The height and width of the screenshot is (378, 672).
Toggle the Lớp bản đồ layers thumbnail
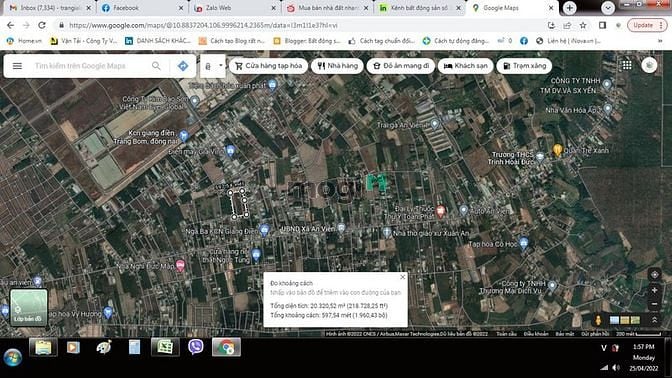(28, 308)
